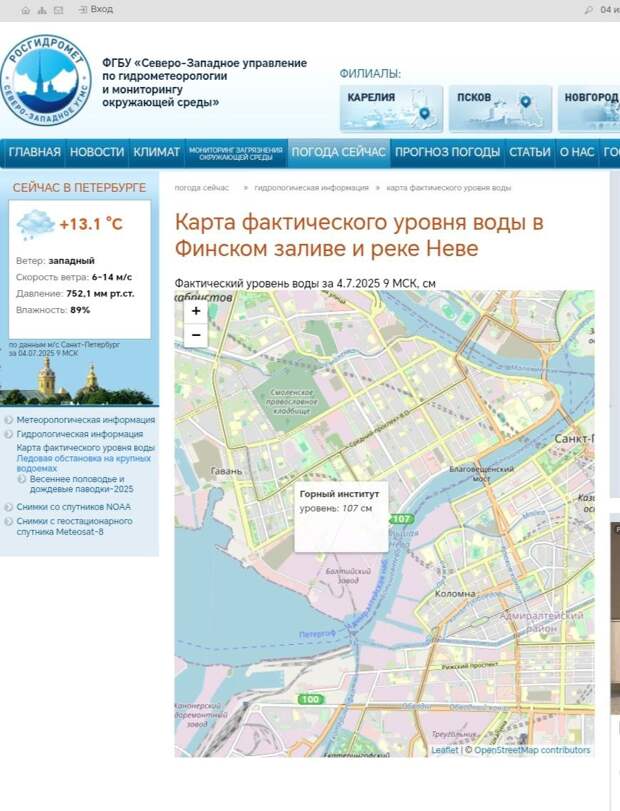The width and height of the screenshot is (620, 811).
Task: Click the home icon in top bar
Action: (25, 10)
